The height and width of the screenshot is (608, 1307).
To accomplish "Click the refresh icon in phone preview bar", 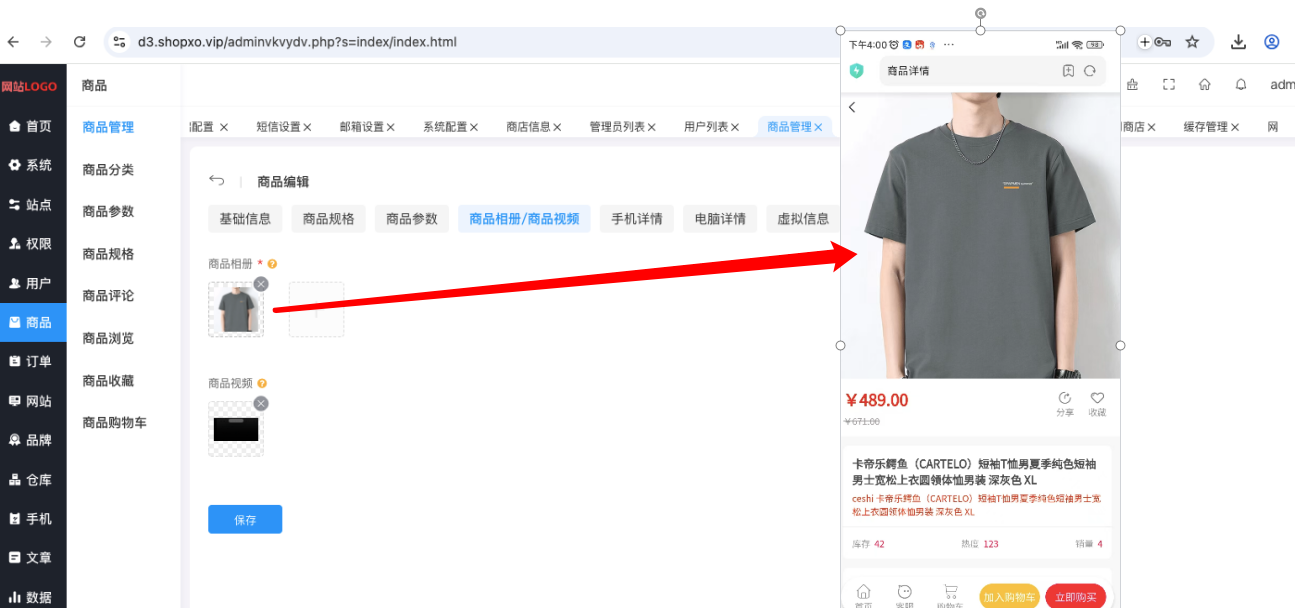I will (x=1090, y=71).
